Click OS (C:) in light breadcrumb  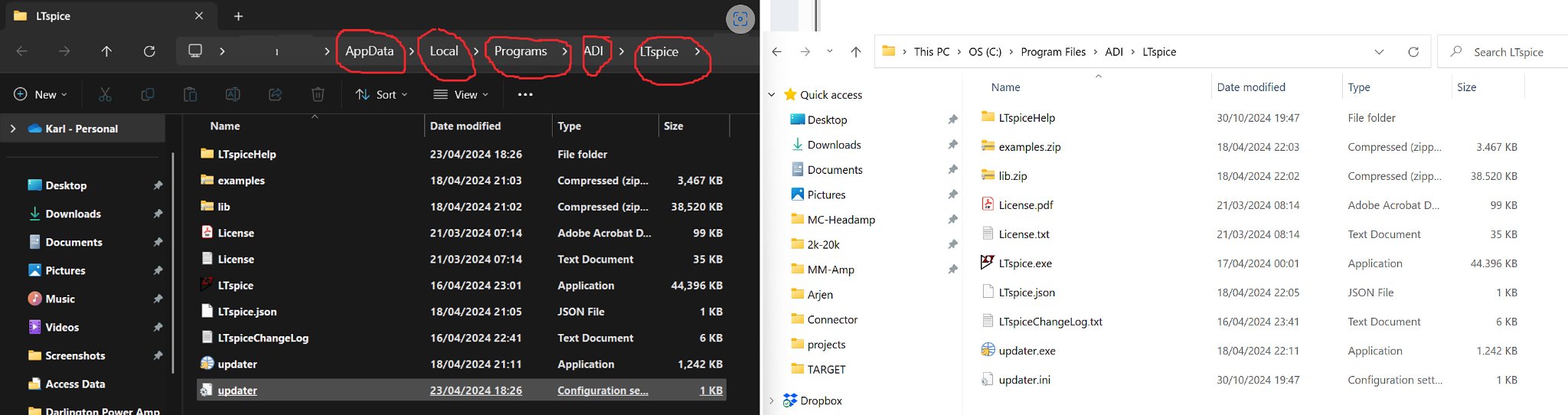(x=985, y=52)
